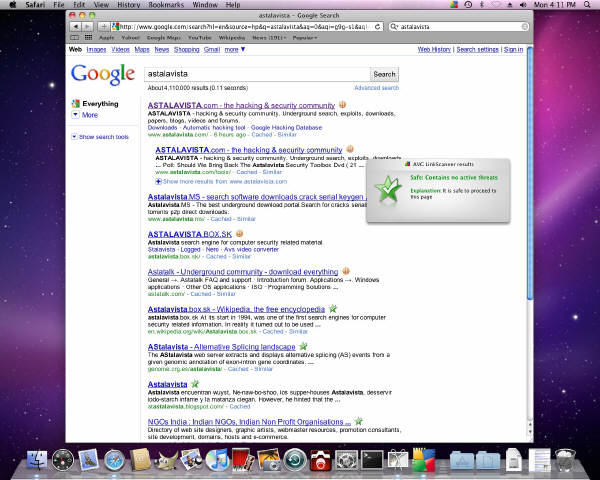
Task: Click the Safari compass icon in dock
Action: point(114,460)
